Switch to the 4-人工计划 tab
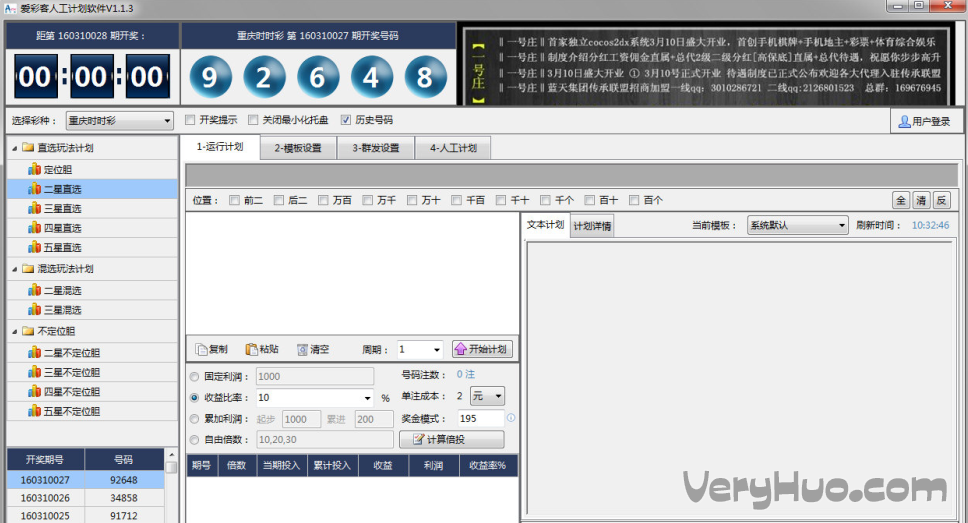Image resolution: width=968 pixels, height=523 pixels. point(453,148)
